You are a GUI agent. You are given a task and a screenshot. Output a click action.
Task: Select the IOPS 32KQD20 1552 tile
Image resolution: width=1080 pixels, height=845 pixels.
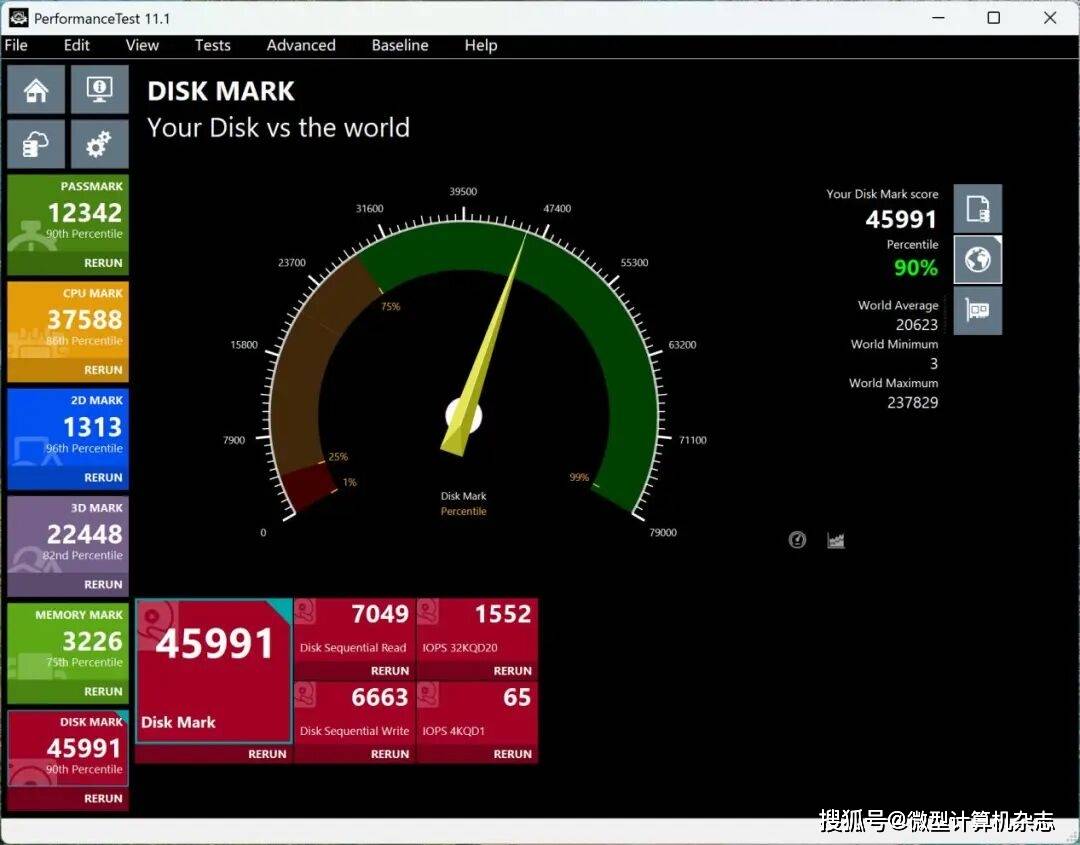477,630
